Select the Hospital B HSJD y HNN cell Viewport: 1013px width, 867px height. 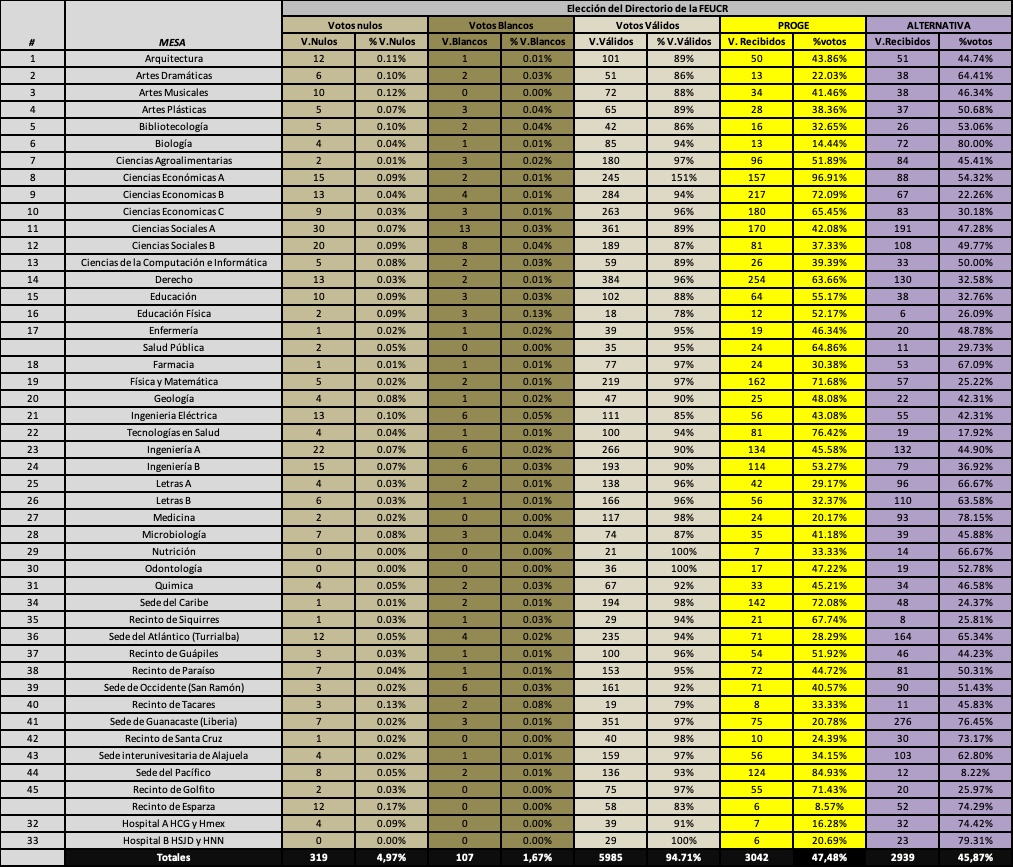(173, 840)
